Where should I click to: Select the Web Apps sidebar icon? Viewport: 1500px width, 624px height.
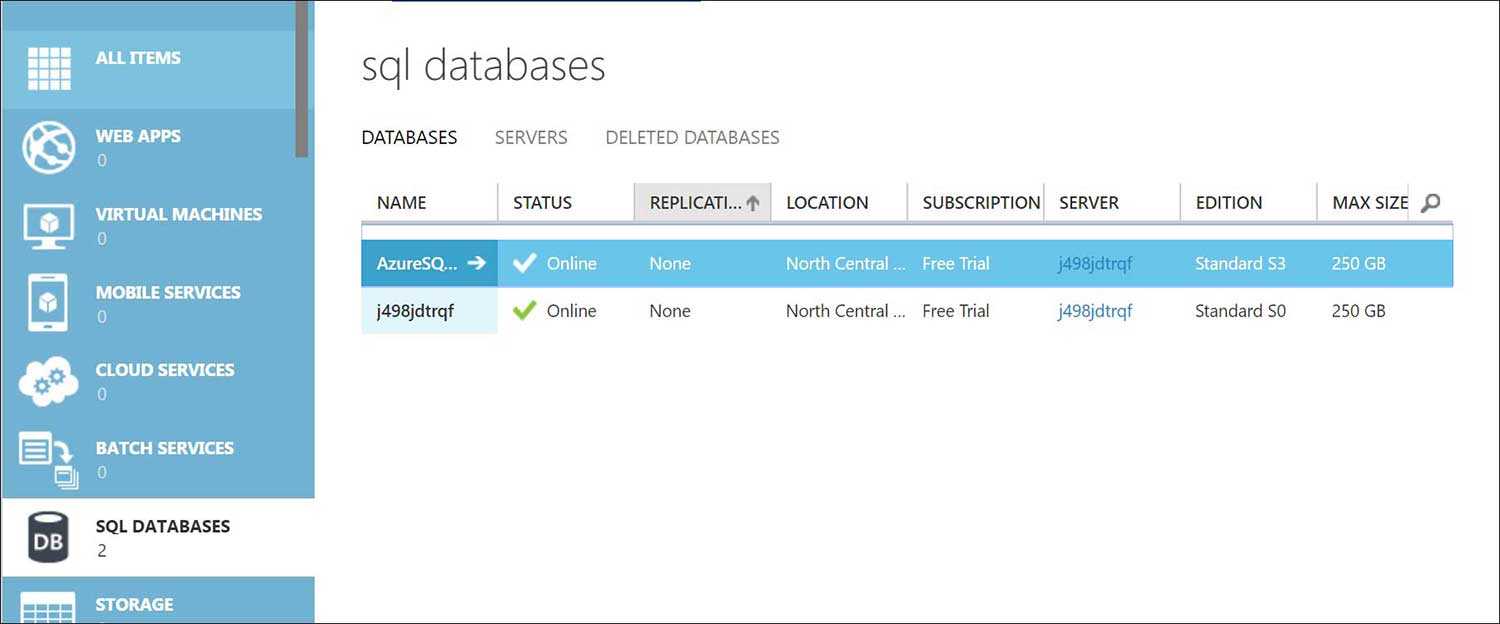[x=47, y=148]
